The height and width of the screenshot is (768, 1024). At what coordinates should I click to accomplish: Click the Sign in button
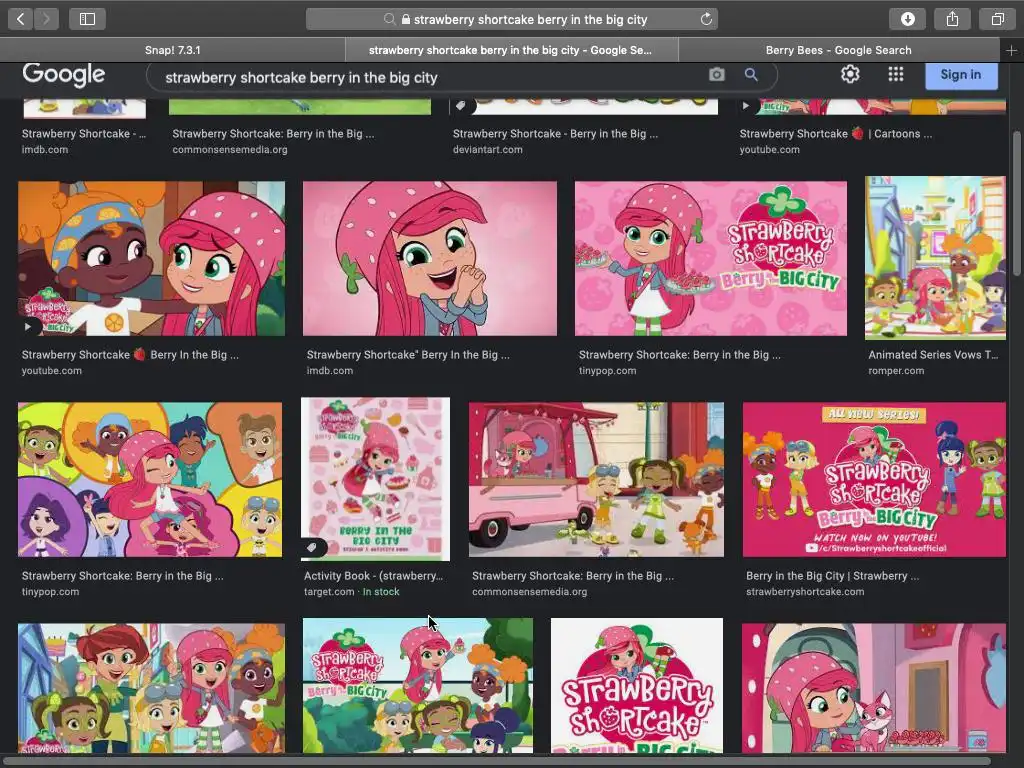tap(961, 75)
